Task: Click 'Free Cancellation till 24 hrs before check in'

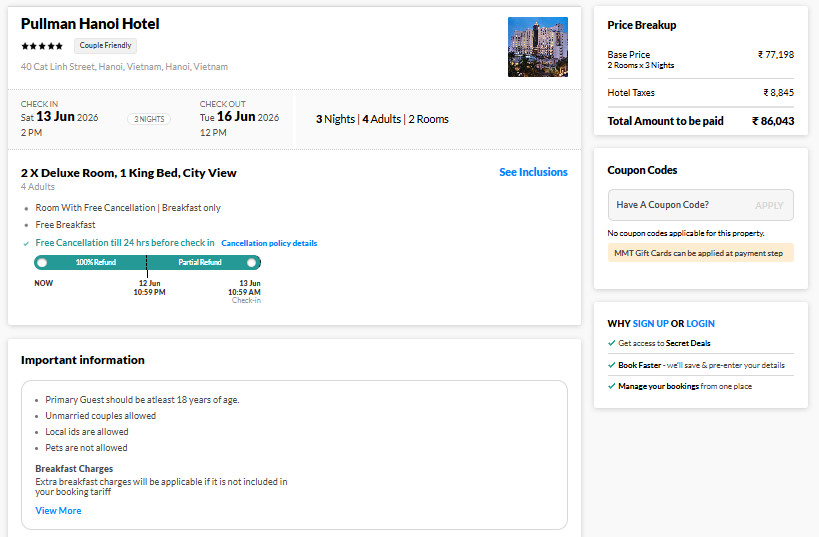Action: [125, 243]
